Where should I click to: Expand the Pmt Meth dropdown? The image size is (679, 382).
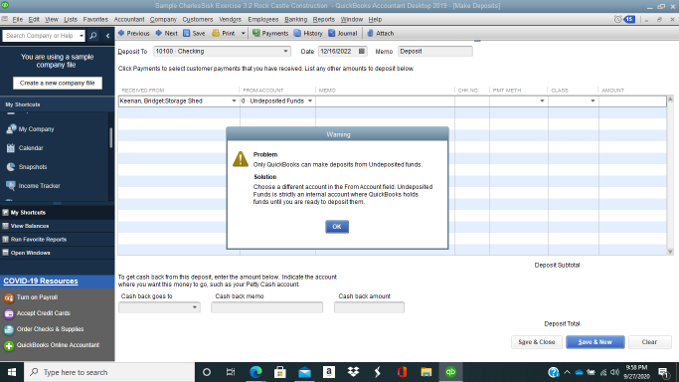click(x=542, y=101)
